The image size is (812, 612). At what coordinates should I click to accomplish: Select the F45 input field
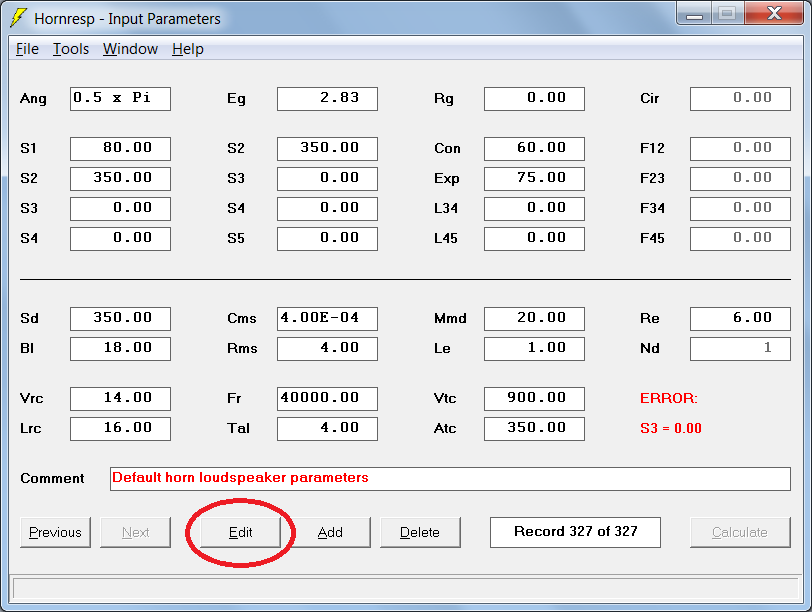[740, 239]
